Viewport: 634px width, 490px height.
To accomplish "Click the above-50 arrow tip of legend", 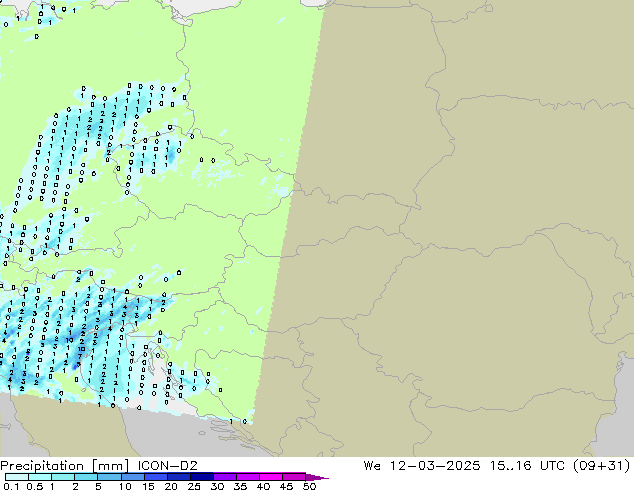I will click(317, 477).
